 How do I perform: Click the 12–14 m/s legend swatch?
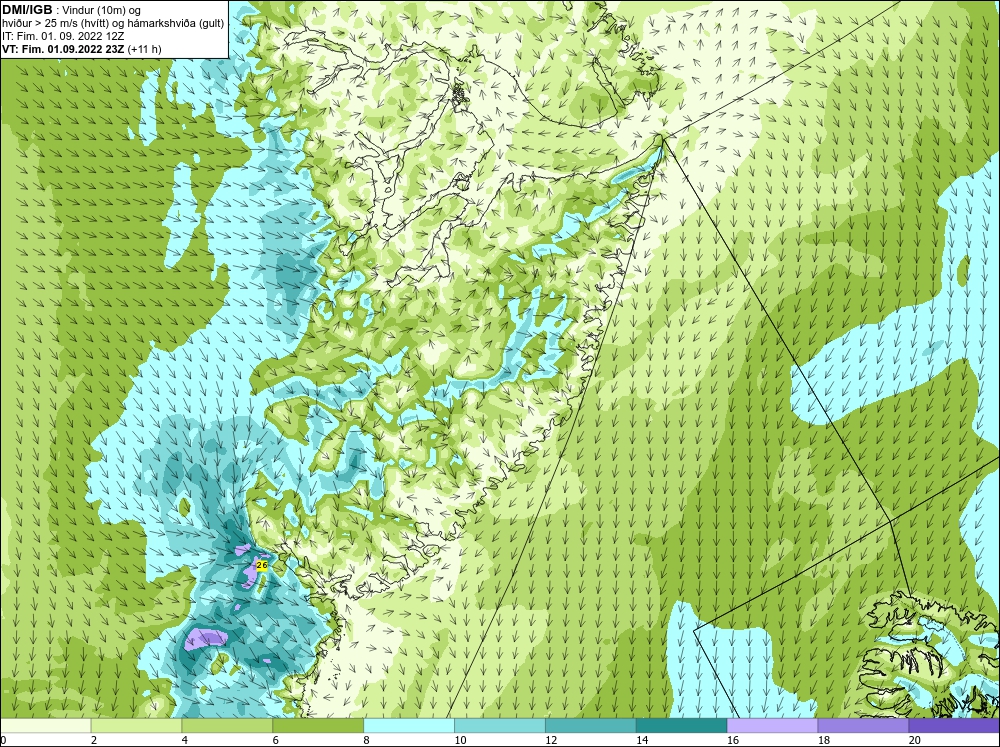coord(591,725)
